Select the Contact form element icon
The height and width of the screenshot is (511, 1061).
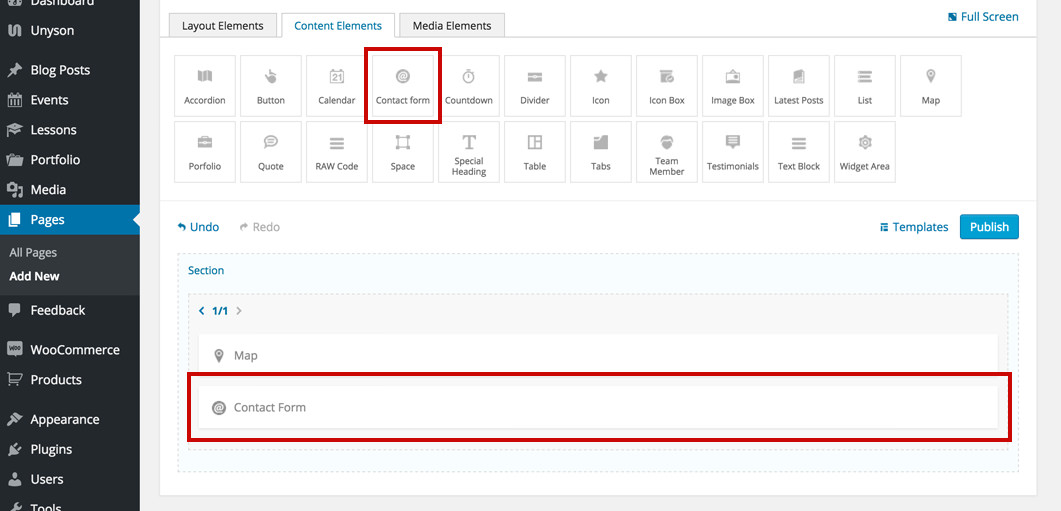403,86
